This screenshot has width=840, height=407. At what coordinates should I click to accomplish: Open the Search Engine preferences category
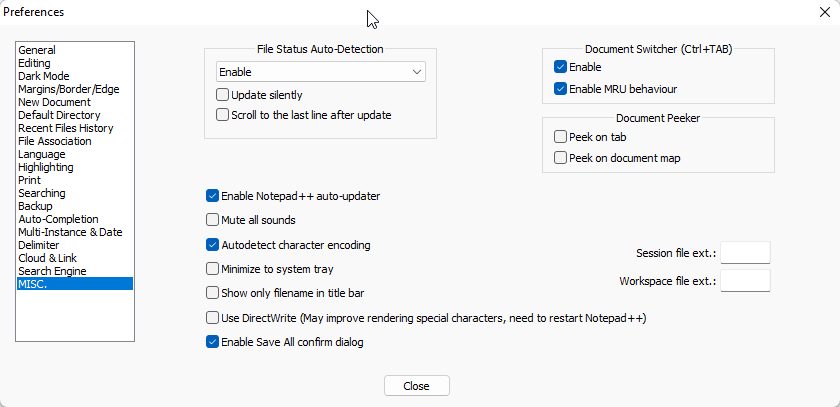52,271
